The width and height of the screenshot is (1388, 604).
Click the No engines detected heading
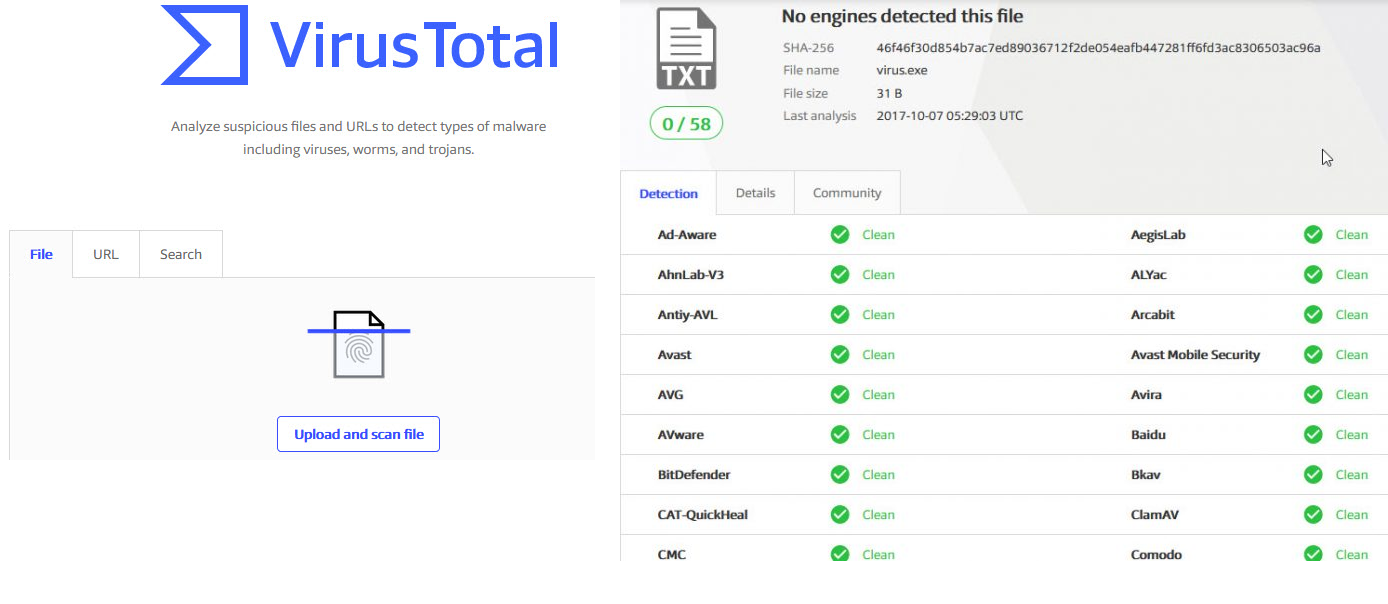[x=902, y=16]
